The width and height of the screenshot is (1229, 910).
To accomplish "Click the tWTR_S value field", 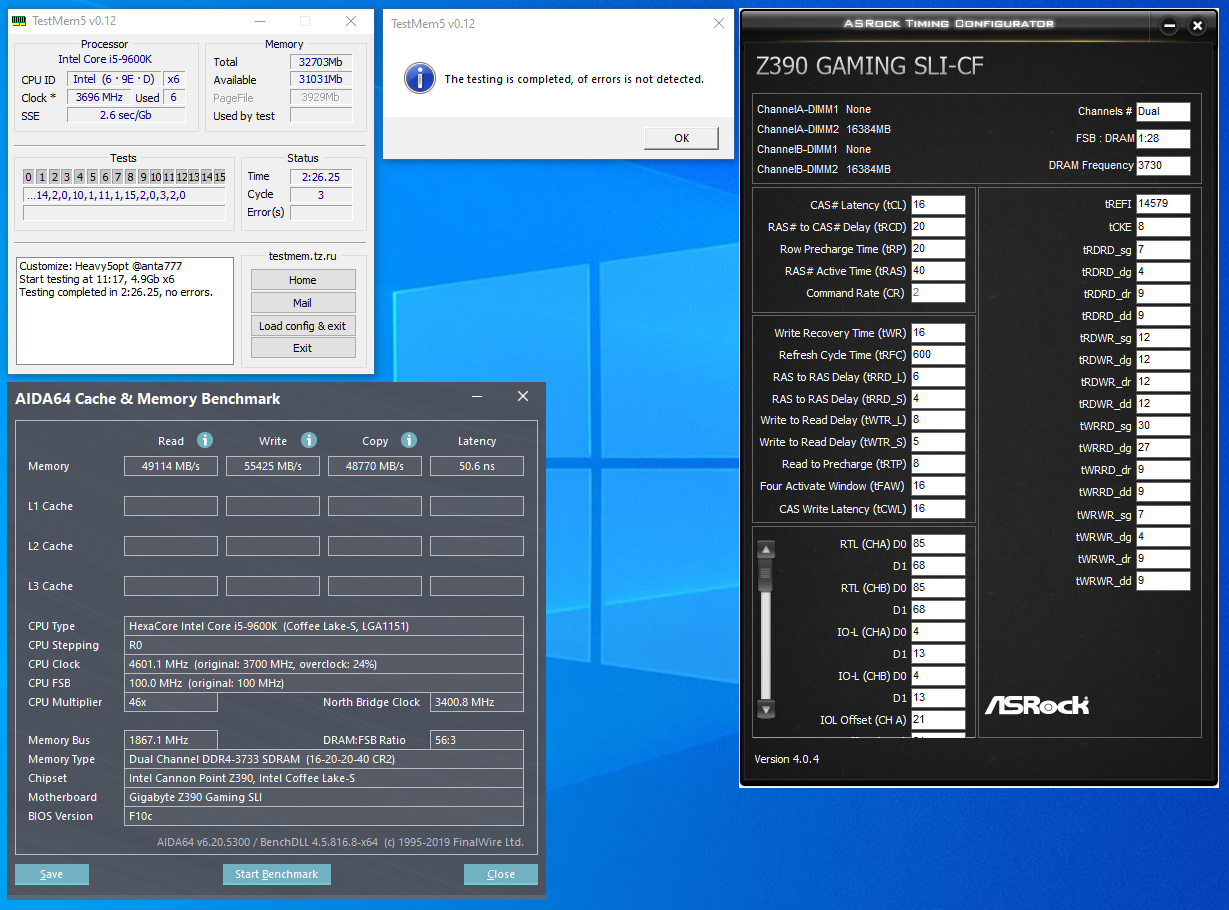I will pyautogui.click(x=938, y=442).
